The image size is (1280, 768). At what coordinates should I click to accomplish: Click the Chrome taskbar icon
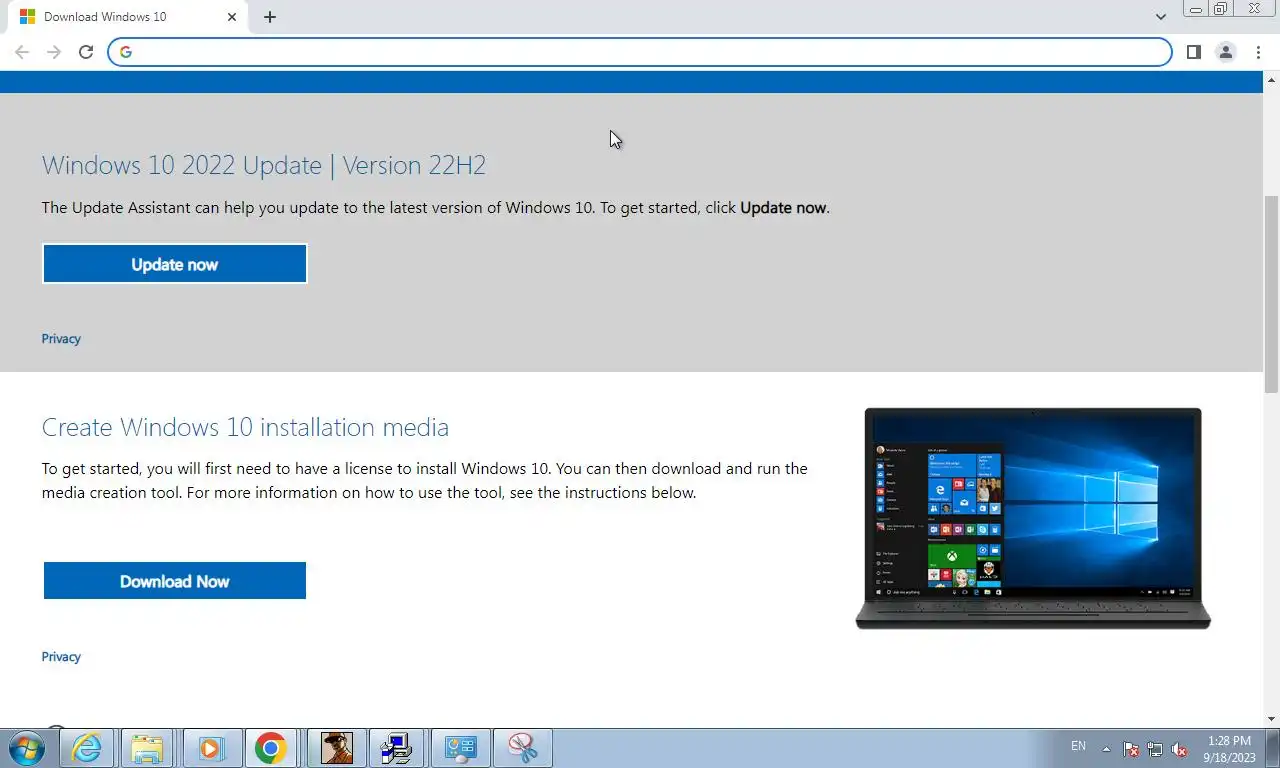tap(270, 748)
